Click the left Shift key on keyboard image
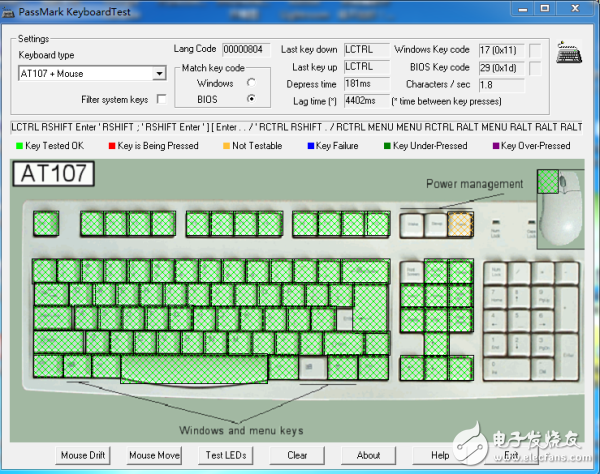Viewport: 600px width, 474px height. 59,342
